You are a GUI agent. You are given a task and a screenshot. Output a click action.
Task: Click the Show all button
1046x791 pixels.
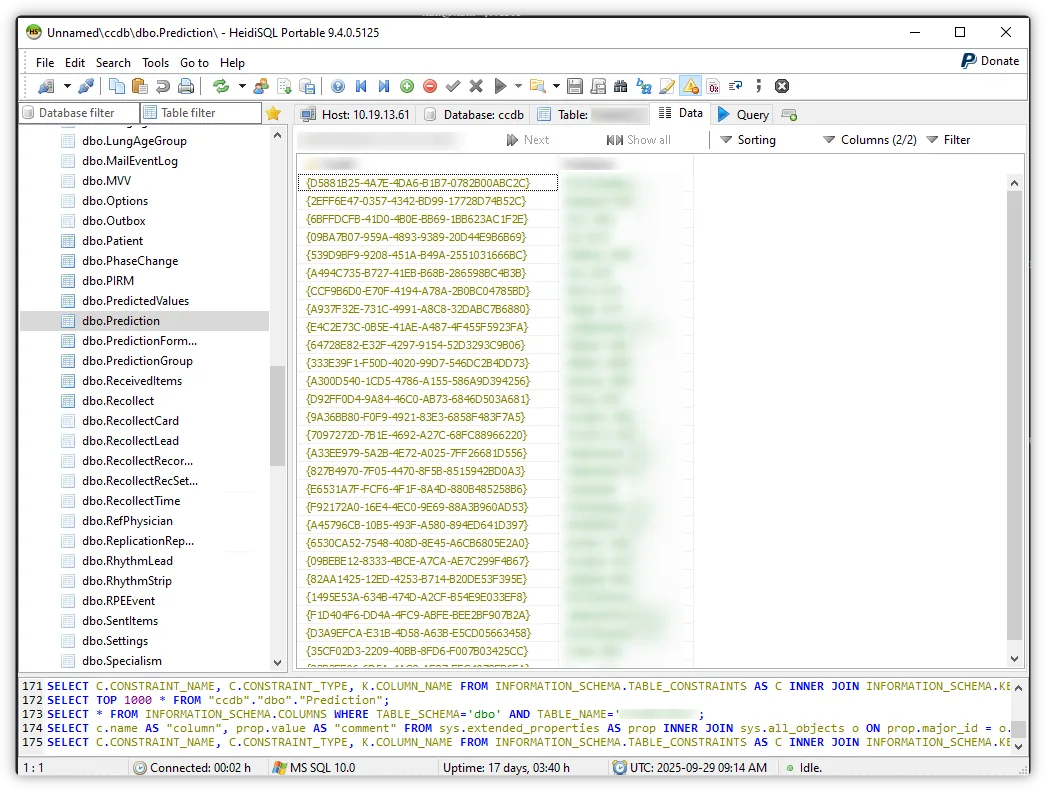pyautogui.click(x=638, y=140)
